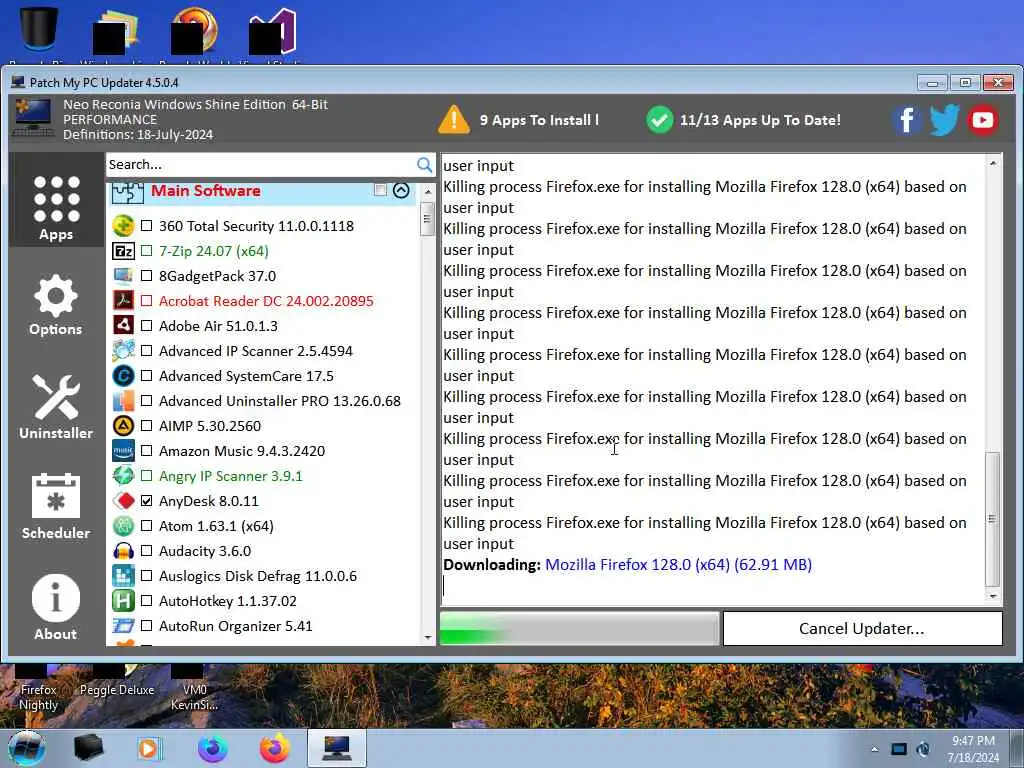Open the About info section
The image size is (1024, 768).
click(x=56, y=607)
